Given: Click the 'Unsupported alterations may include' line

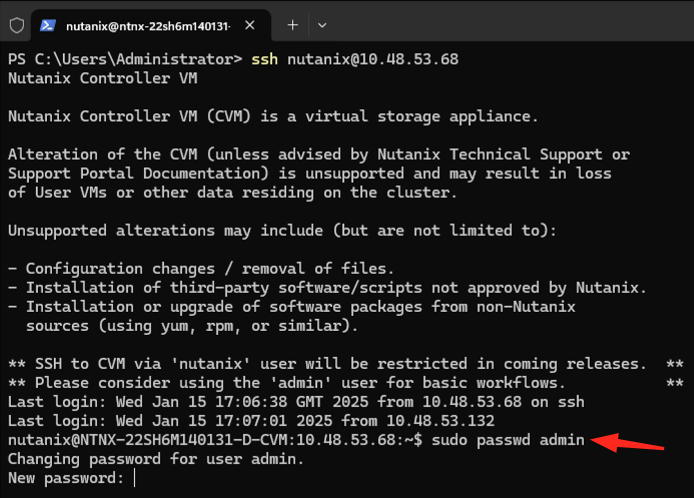Looking at the screenshot, I should (x=281, y=231).
